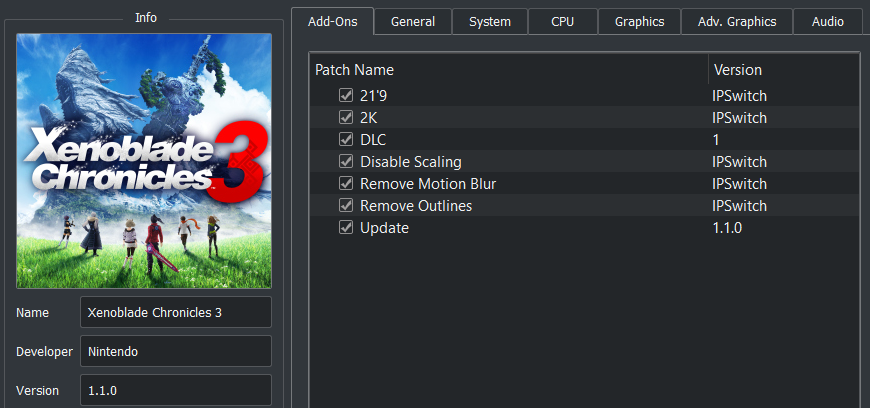Uncheck the Remove Motion Blur checkbox
Image resolution: width=870 pixels, height=408 pixels.
[346, 183]
